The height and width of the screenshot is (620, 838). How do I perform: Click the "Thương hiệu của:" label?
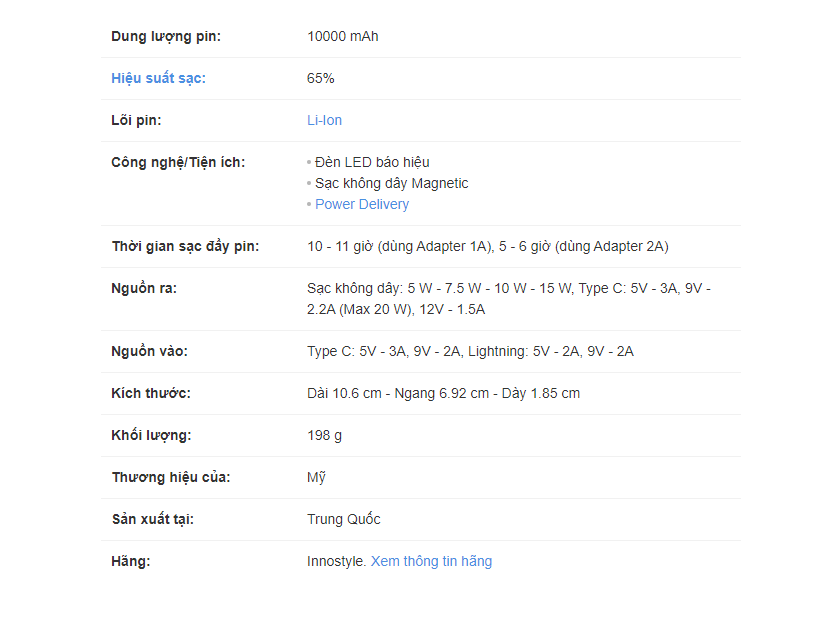(x=171, y=477)
